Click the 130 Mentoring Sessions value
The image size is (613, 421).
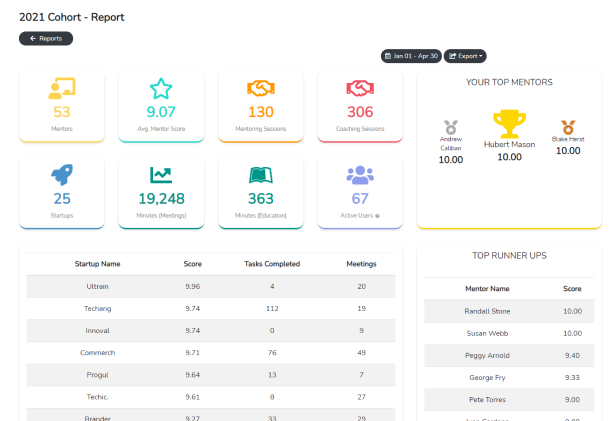coord(261,112)
